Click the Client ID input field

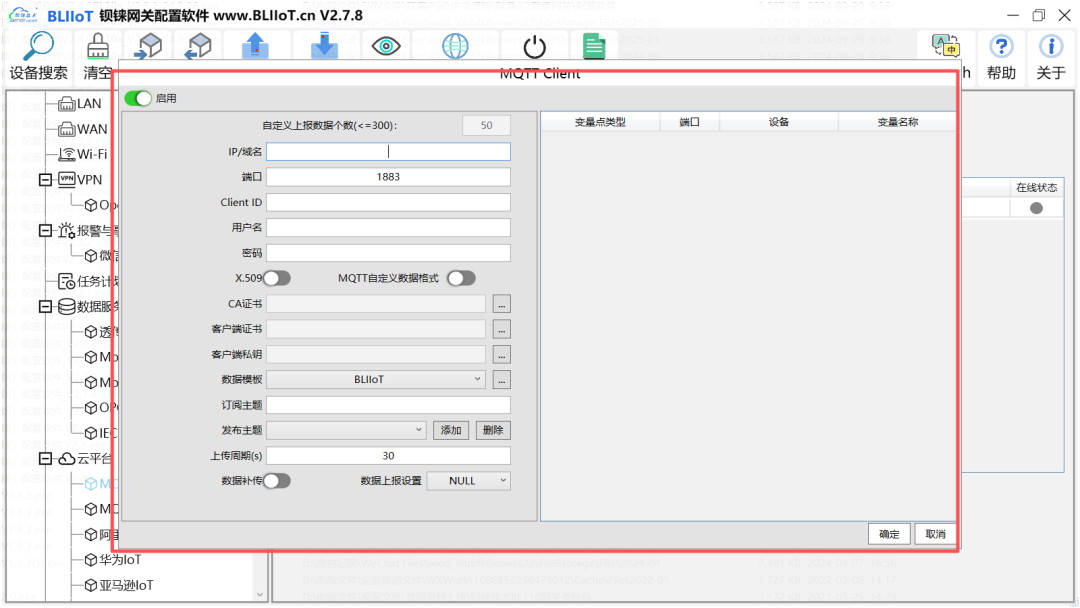coord(388,202)
